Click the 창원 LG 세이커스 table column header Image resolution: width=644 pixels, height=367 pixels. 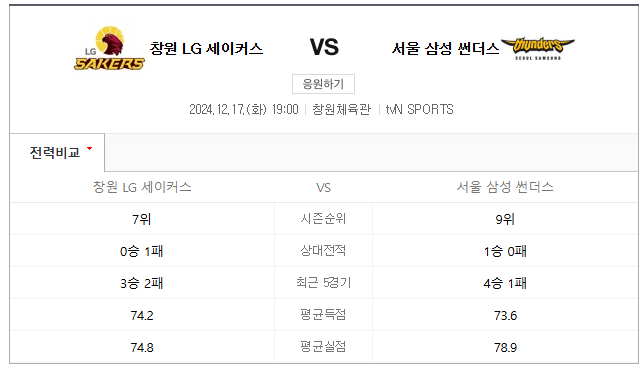coord(142,187)
